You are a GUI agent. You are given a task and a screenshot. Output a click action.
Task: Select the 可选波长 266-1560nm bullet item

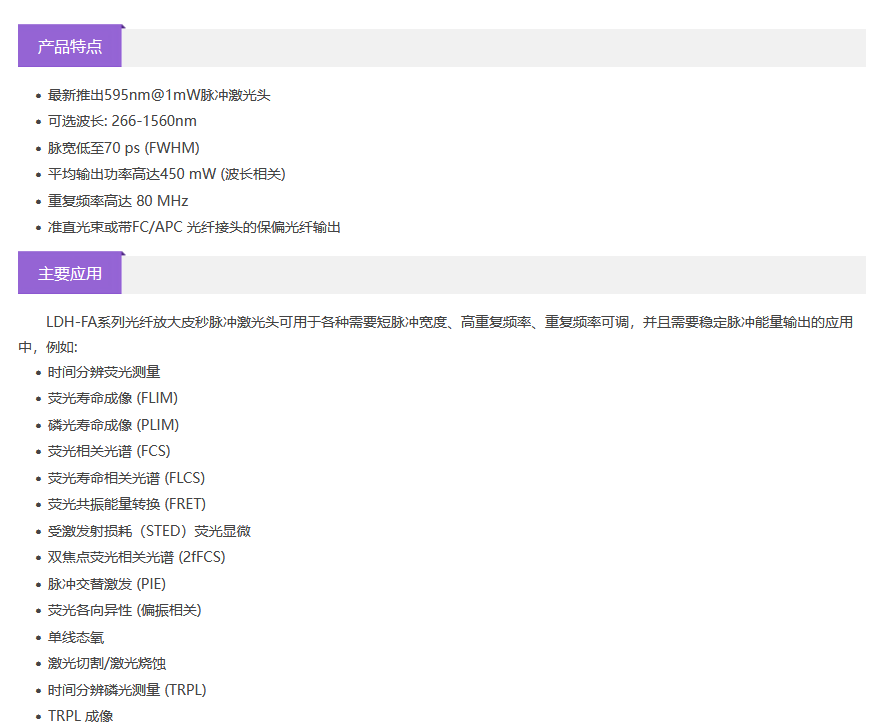click(x=122, y=121)
